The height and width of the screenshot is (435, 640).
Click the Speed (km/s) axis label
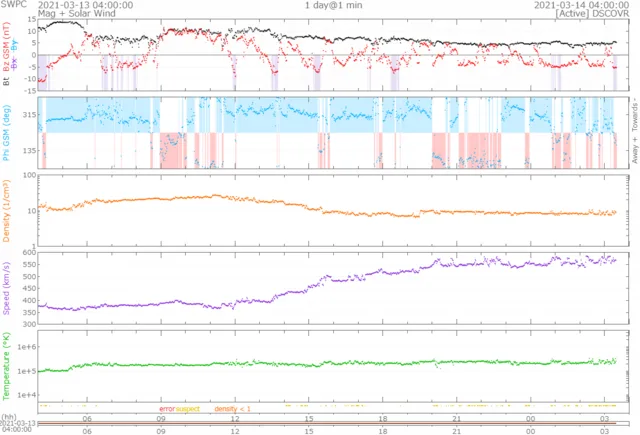pos(6,288)
